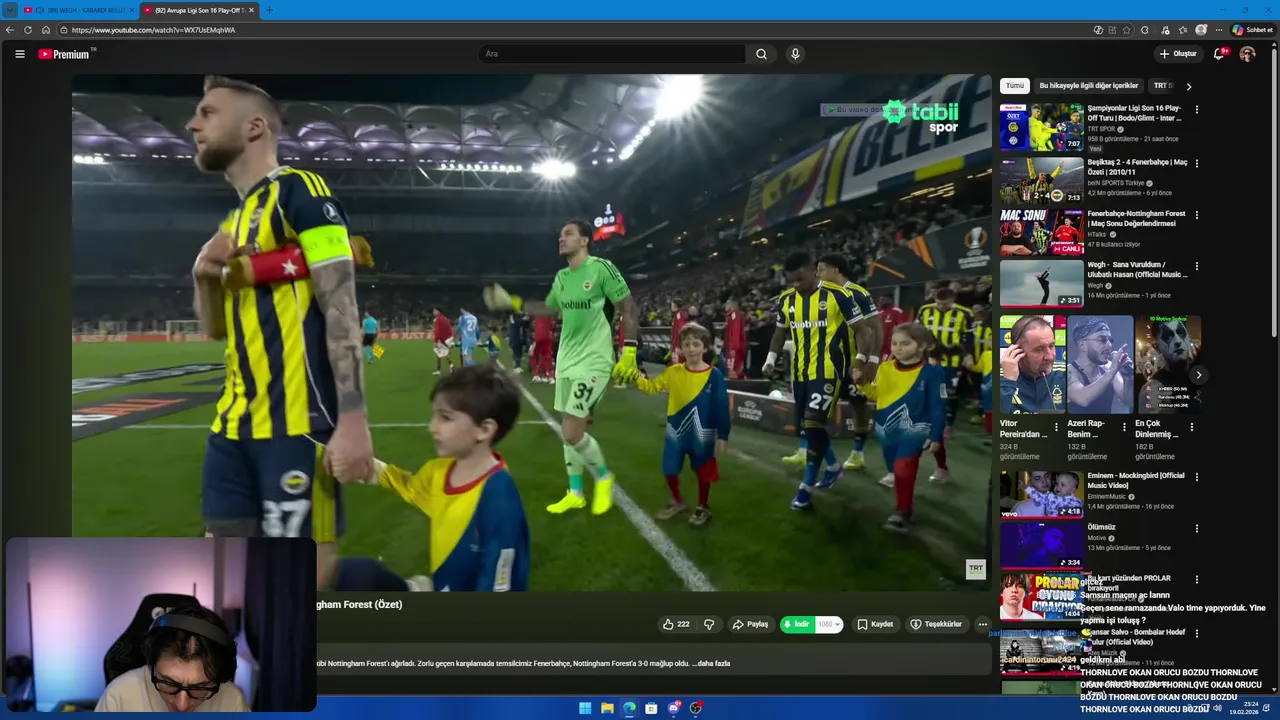Click the video player to pause

click(x=531, y=332)
